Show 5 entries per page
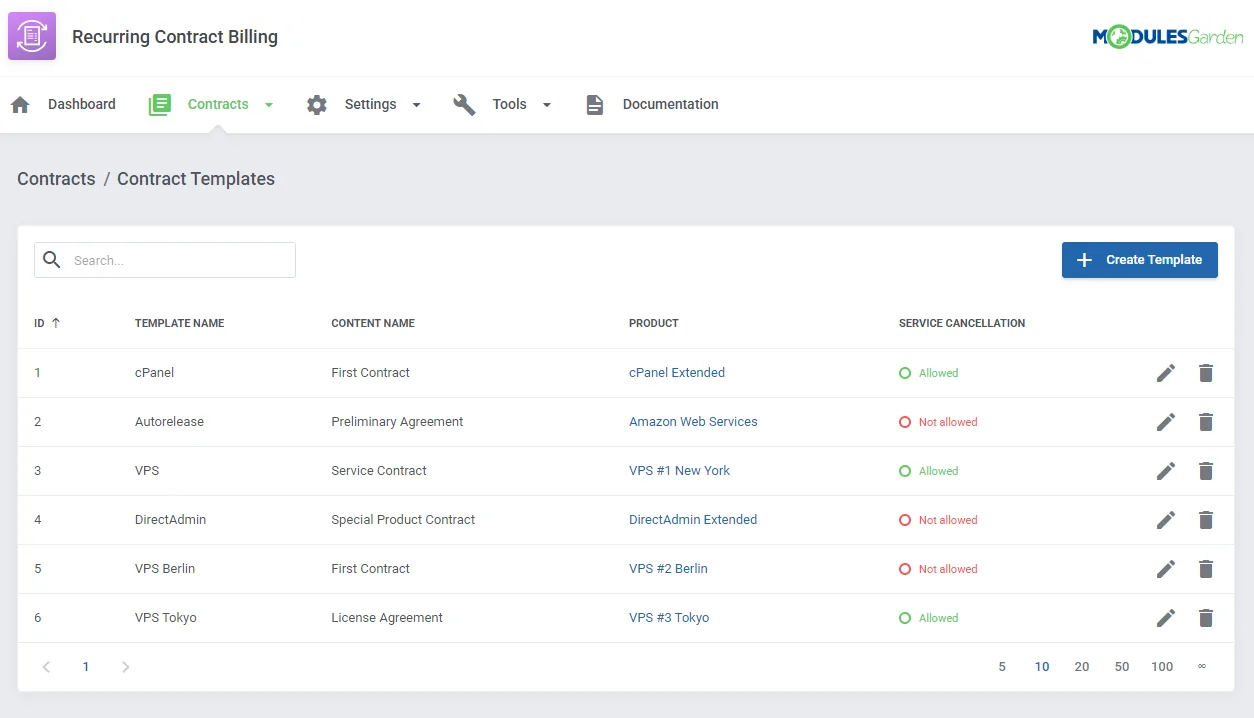This screenshot has width=1254, height=718. click(x=1002, y=667)
